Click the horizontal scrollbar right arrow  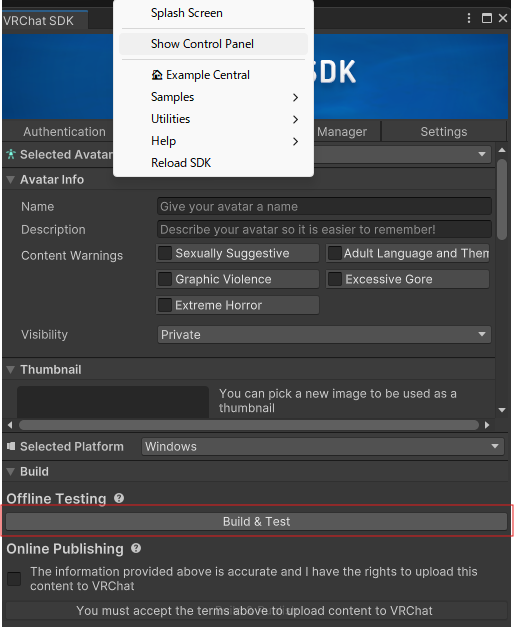coord(487,425)
